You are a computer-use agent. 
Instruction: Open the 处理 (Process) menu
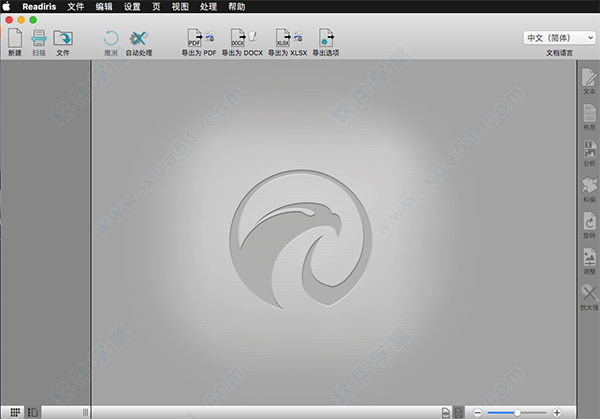point(208,7)
